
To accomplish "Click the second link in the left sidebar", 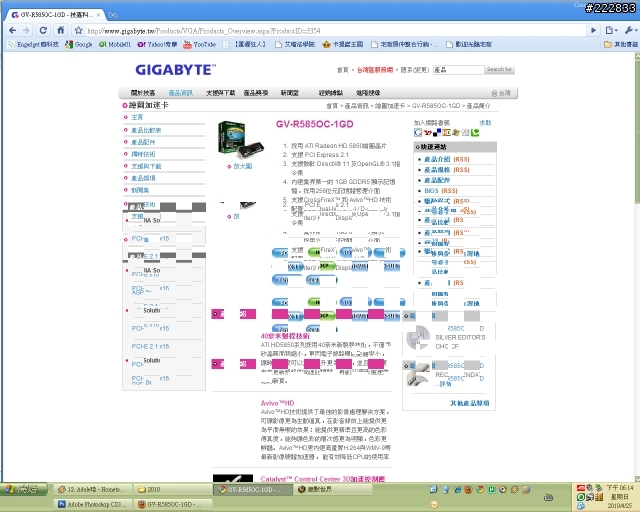I will coord(146,130).
